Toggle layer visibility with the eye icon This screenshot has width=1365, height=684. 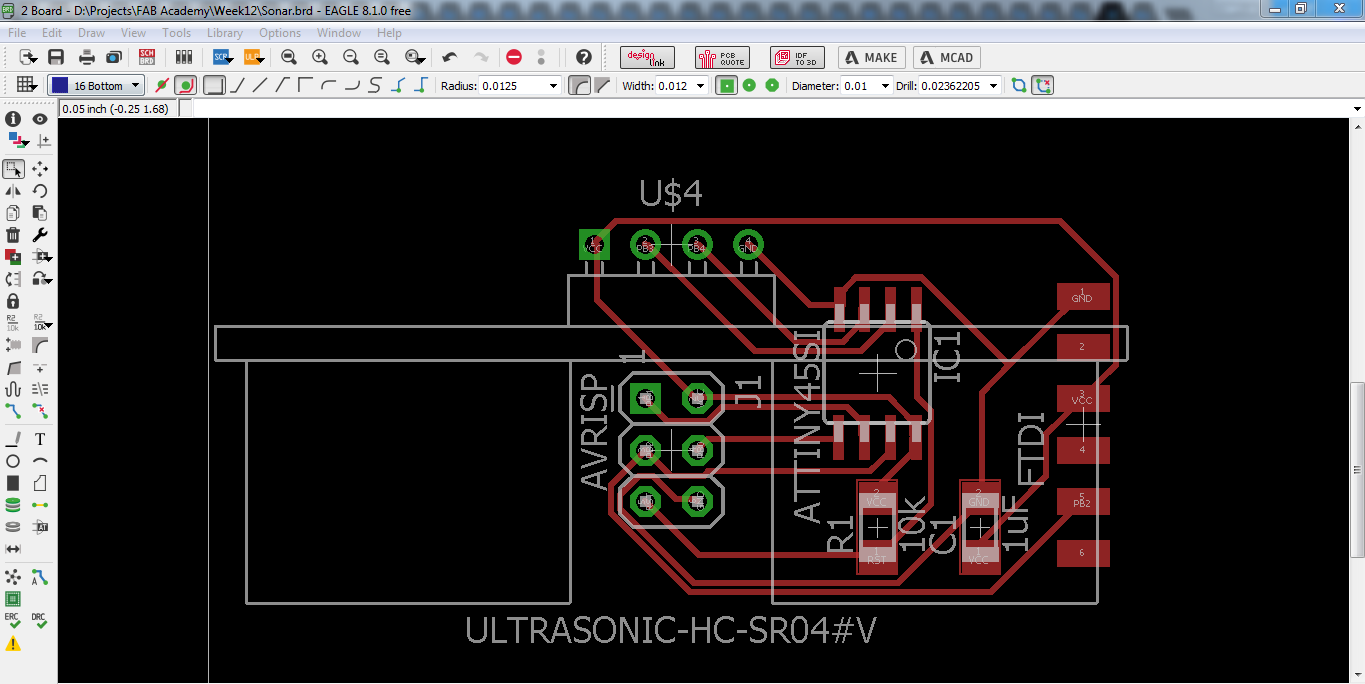[x=40, y=119]
